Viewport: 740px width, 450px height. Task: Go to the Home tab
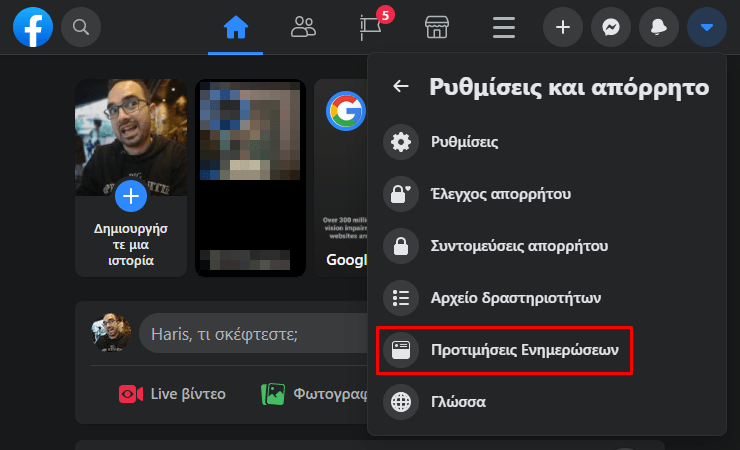click(x=235, y=27)
